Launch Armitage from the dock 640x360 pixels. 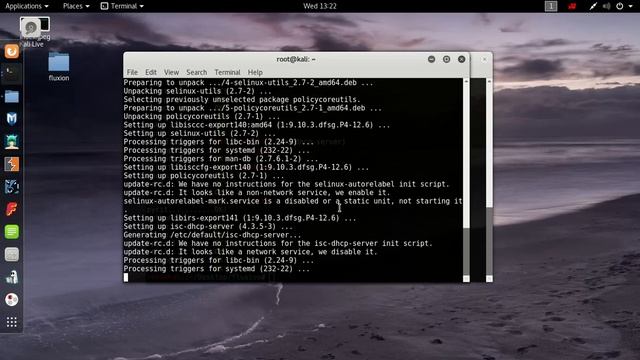click(x=12, y=142)
